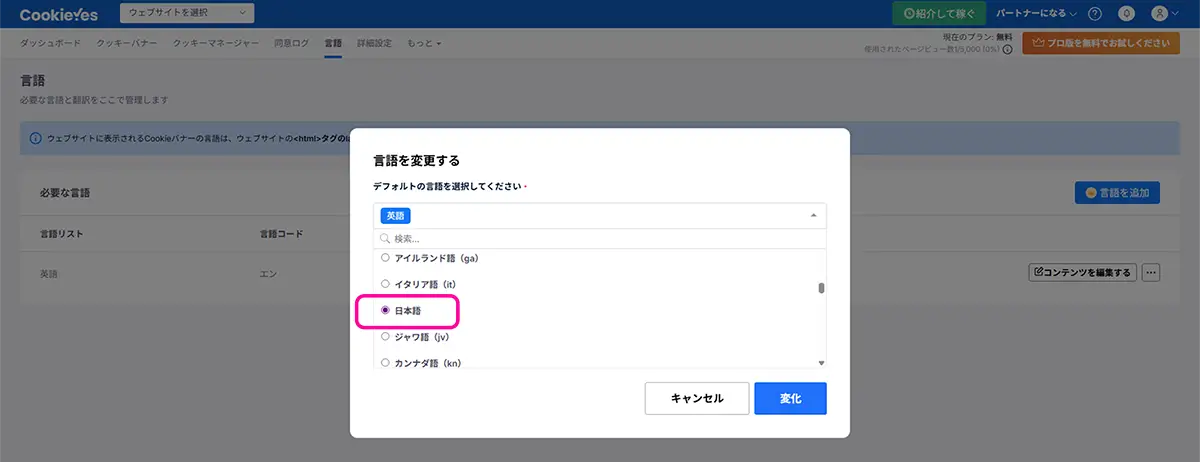Go to the ダッシュボード tab
1200x462 pixels.
pyautogui.click(x=52, y=44)
